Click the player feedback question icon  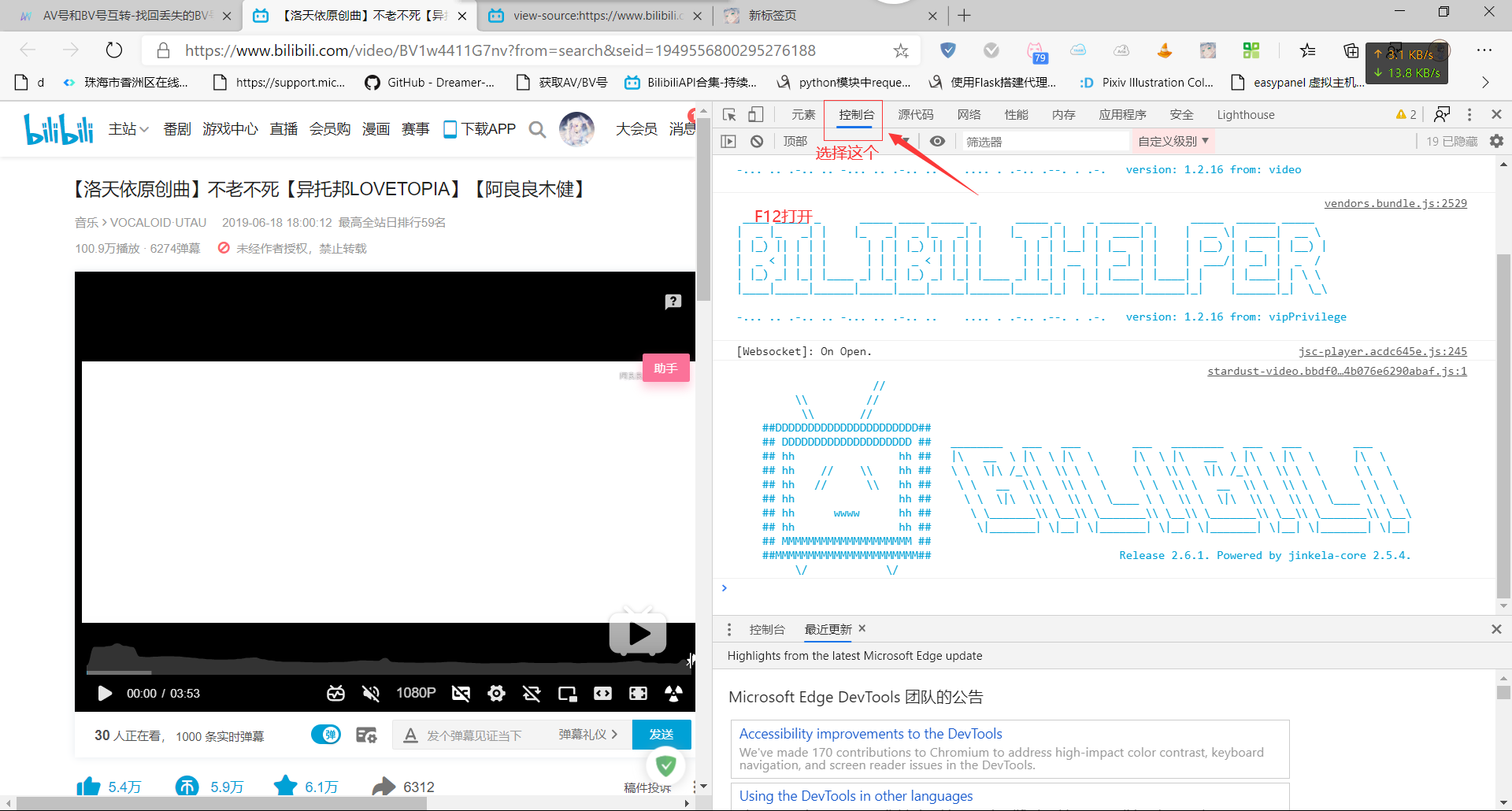[673, 302]
